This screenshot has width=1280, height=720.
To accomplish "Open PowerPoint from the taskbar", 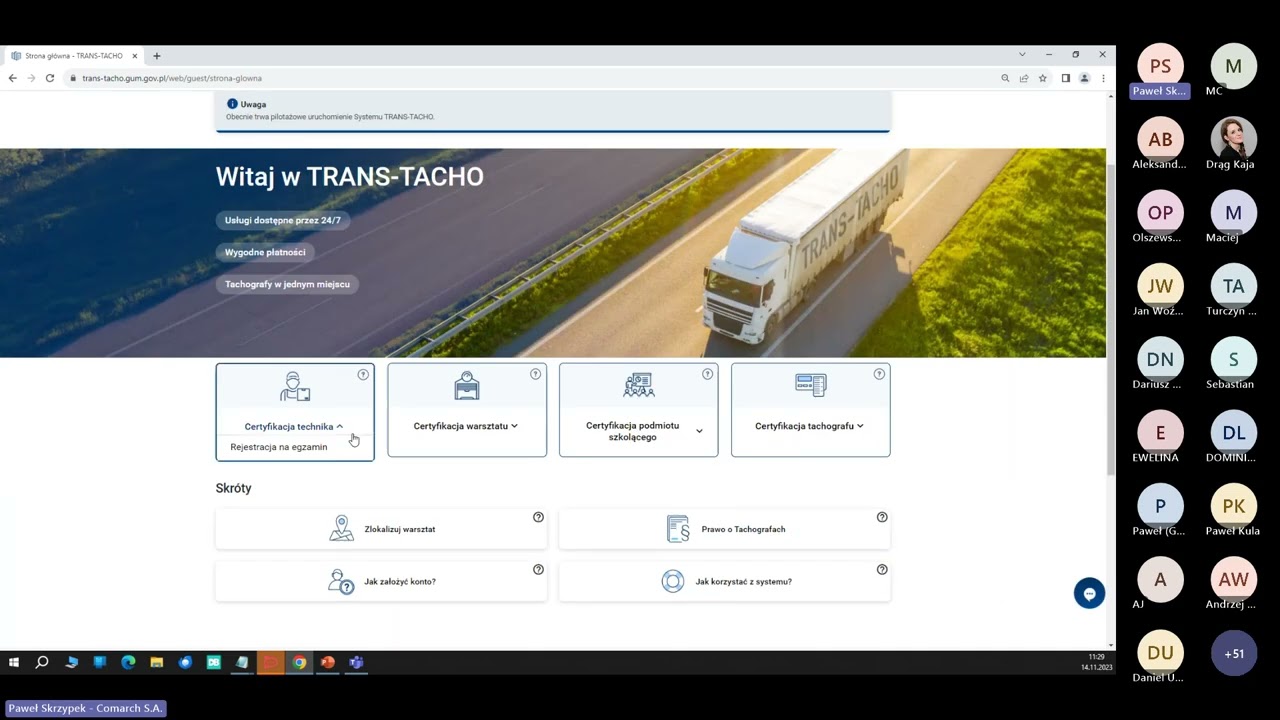I will 327,662.
